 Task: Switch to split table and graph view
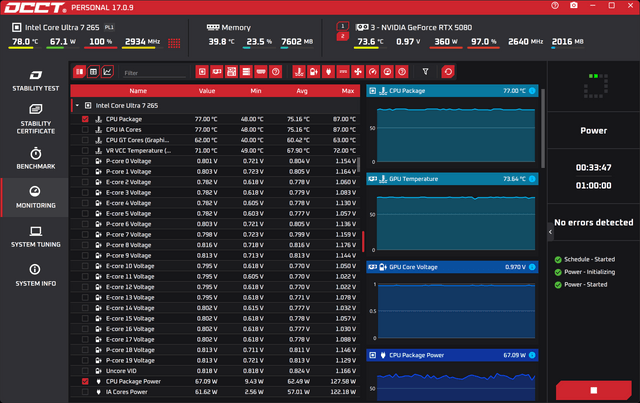click(80, 72)
